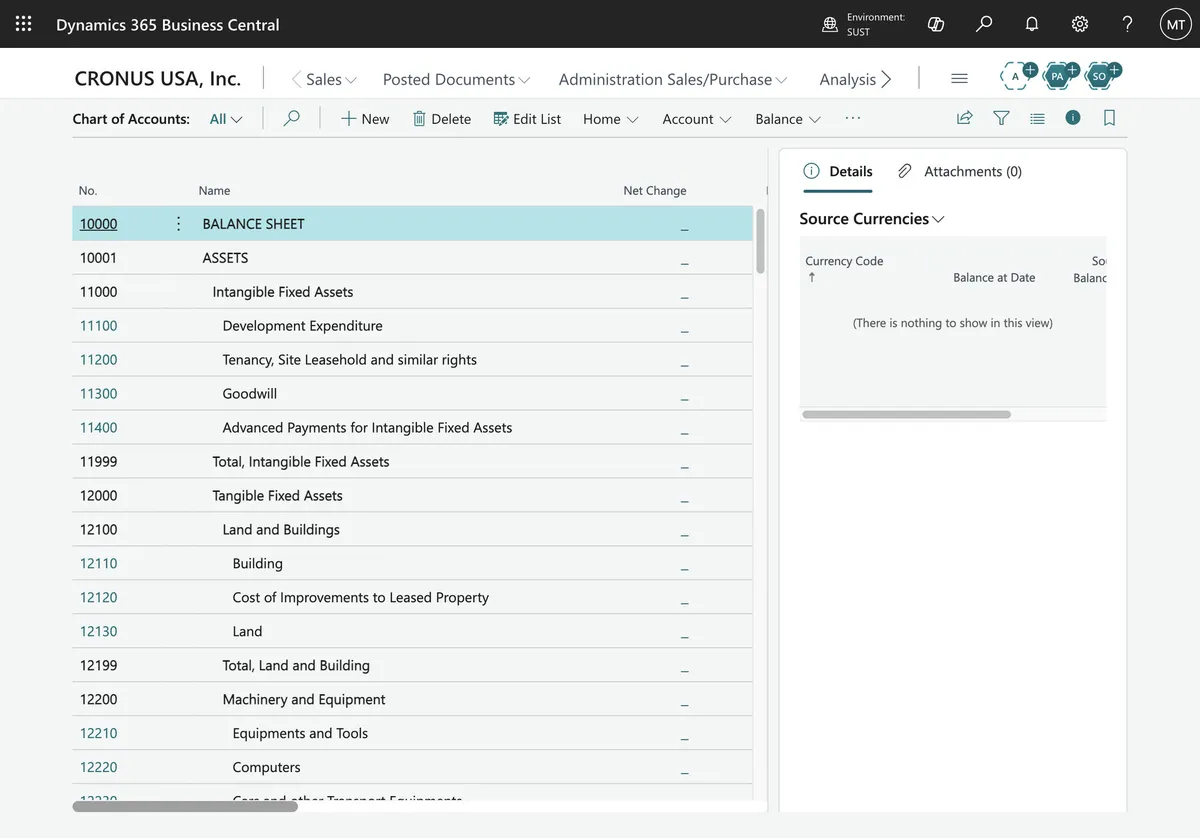
Task: Go to CRONUS USA, Inc. home
Action: coord(157,78)
